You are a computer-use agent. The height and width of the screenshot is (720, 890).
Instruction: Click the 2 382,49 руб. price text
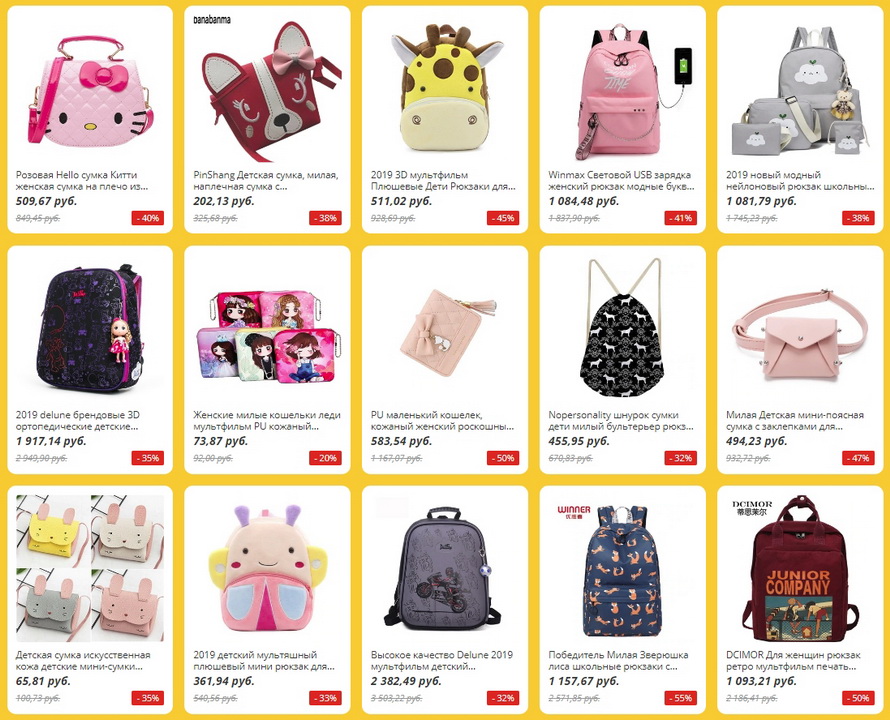click(x=406, y=681)
